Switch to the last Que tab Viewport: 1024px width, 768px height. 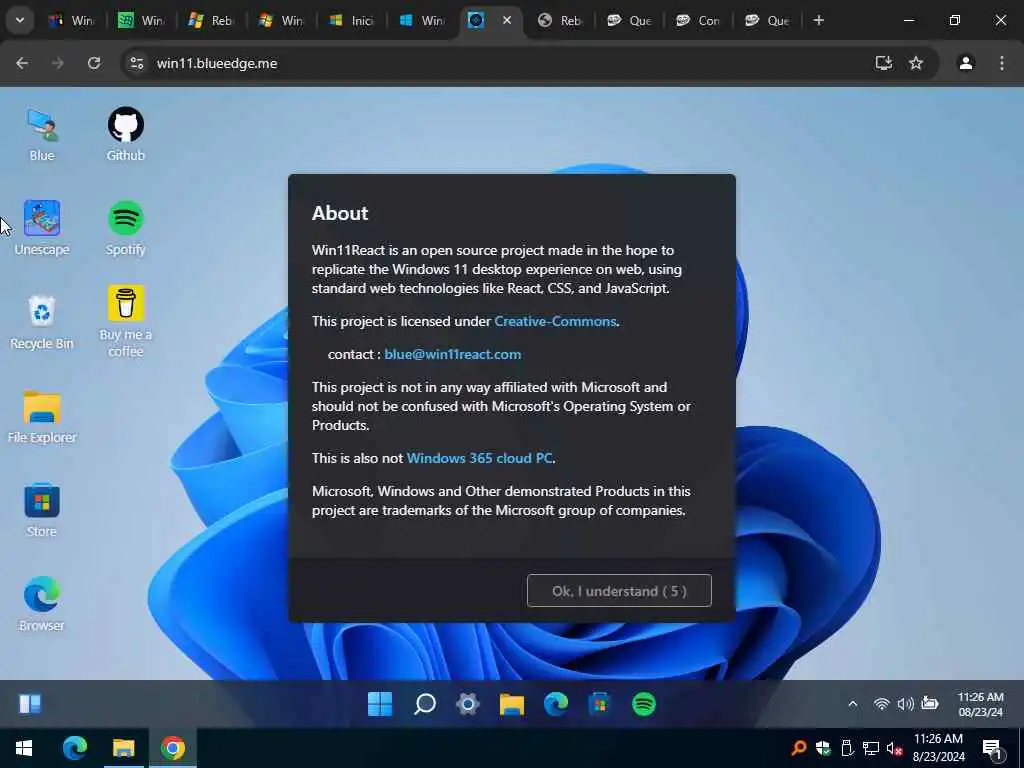[767, 20]
